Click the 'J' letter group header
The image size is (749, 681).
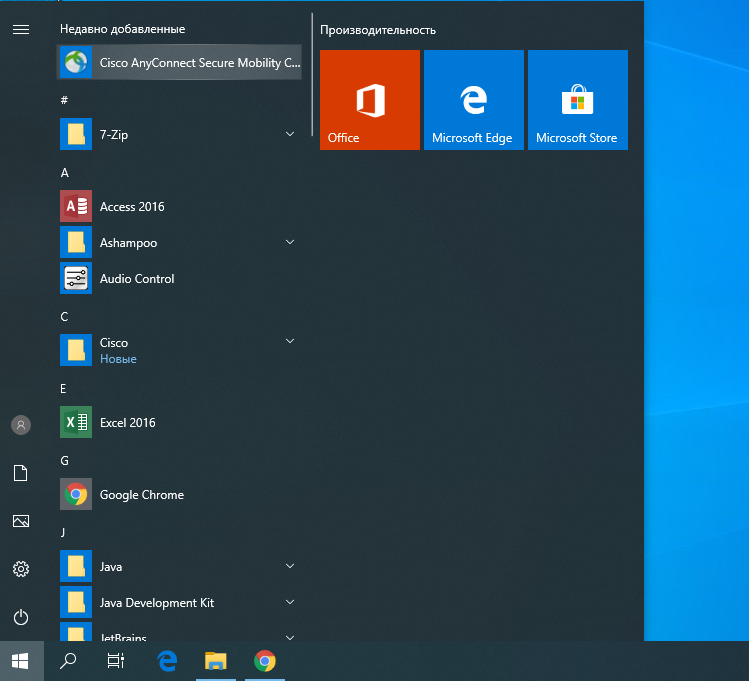click(63, 532)
